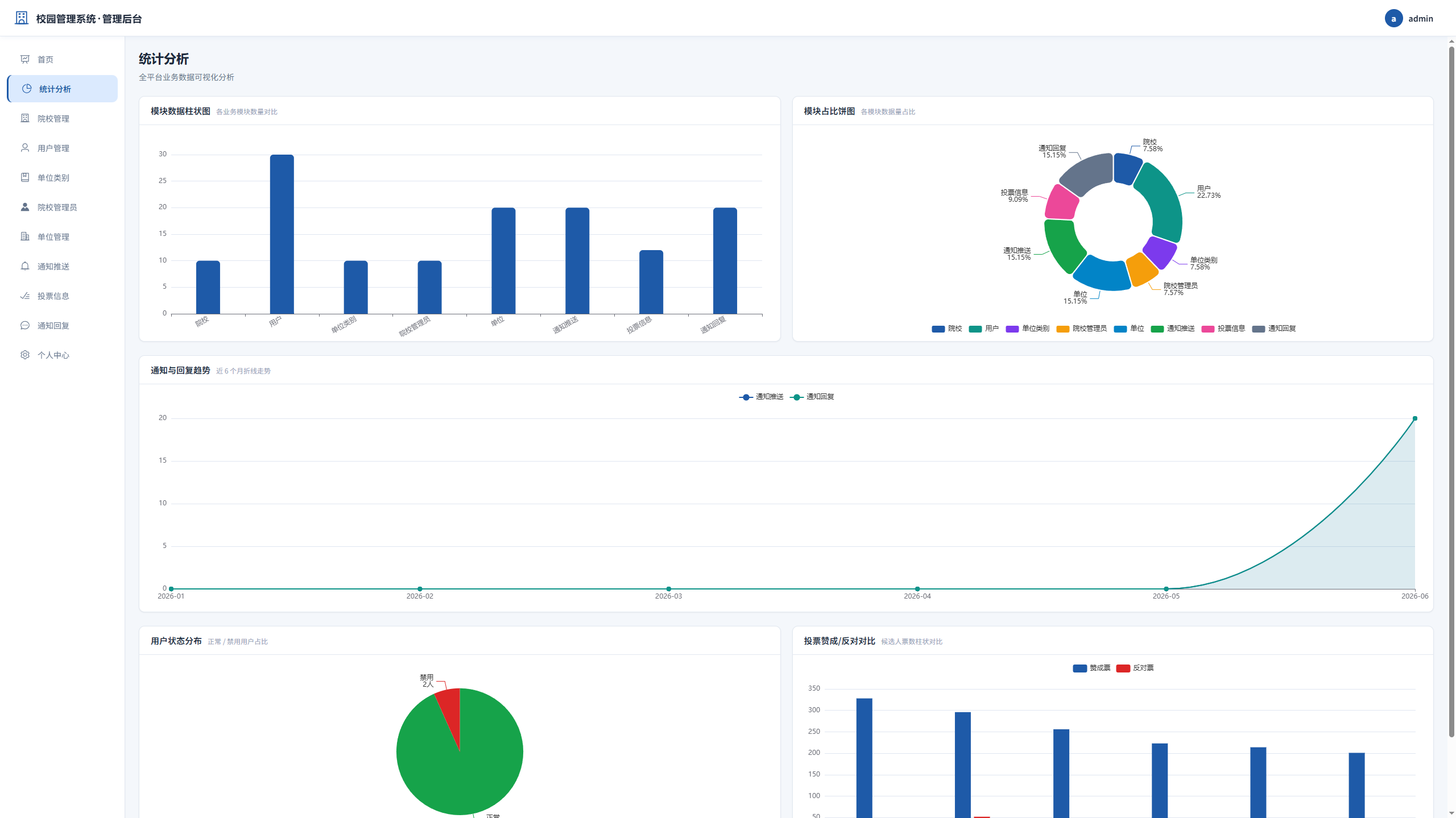
Task: Click the gear icon for 个人中心
Action: (x=25, y=355)
